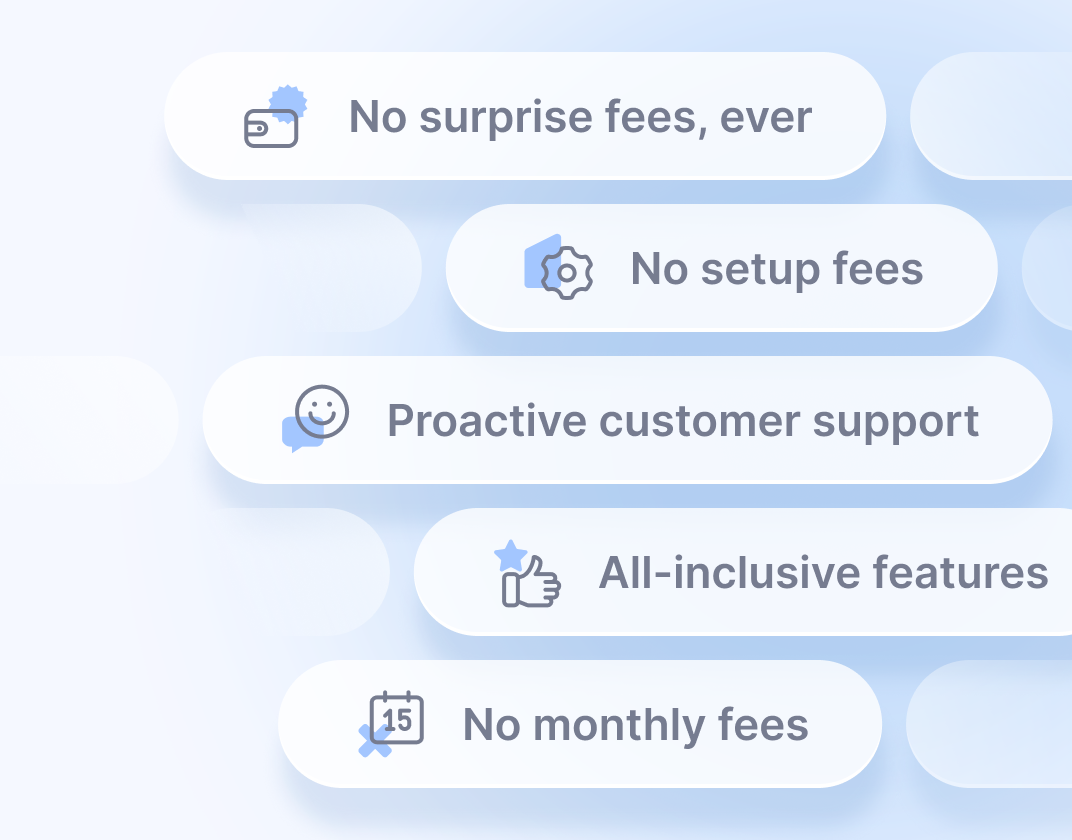The image size is (1072, 840).
Task: Click the empty pill right of No monthly fees
Action: 992,724
